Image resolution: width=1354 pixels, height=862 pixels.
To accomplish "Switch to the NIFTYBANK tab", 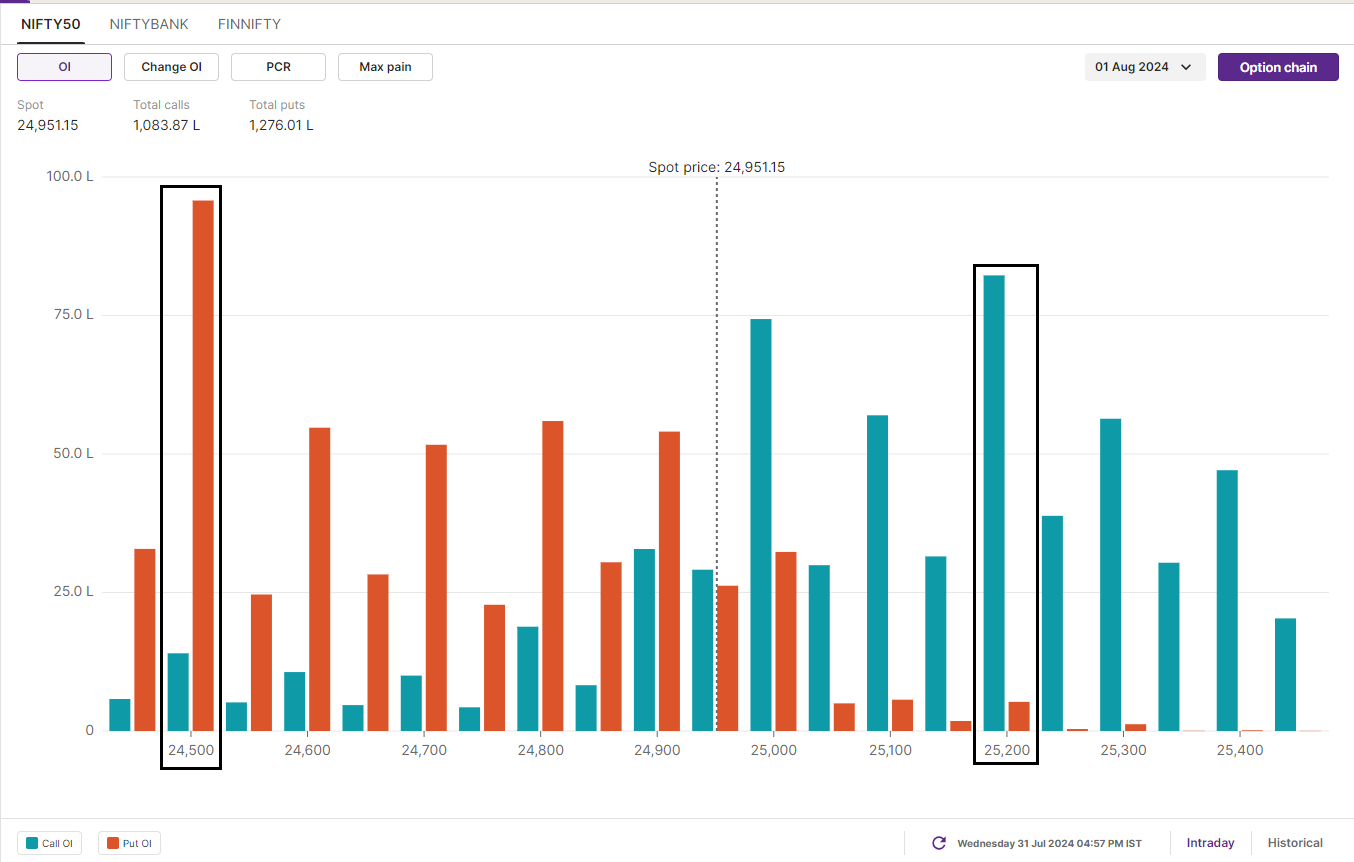I will 149,24.
